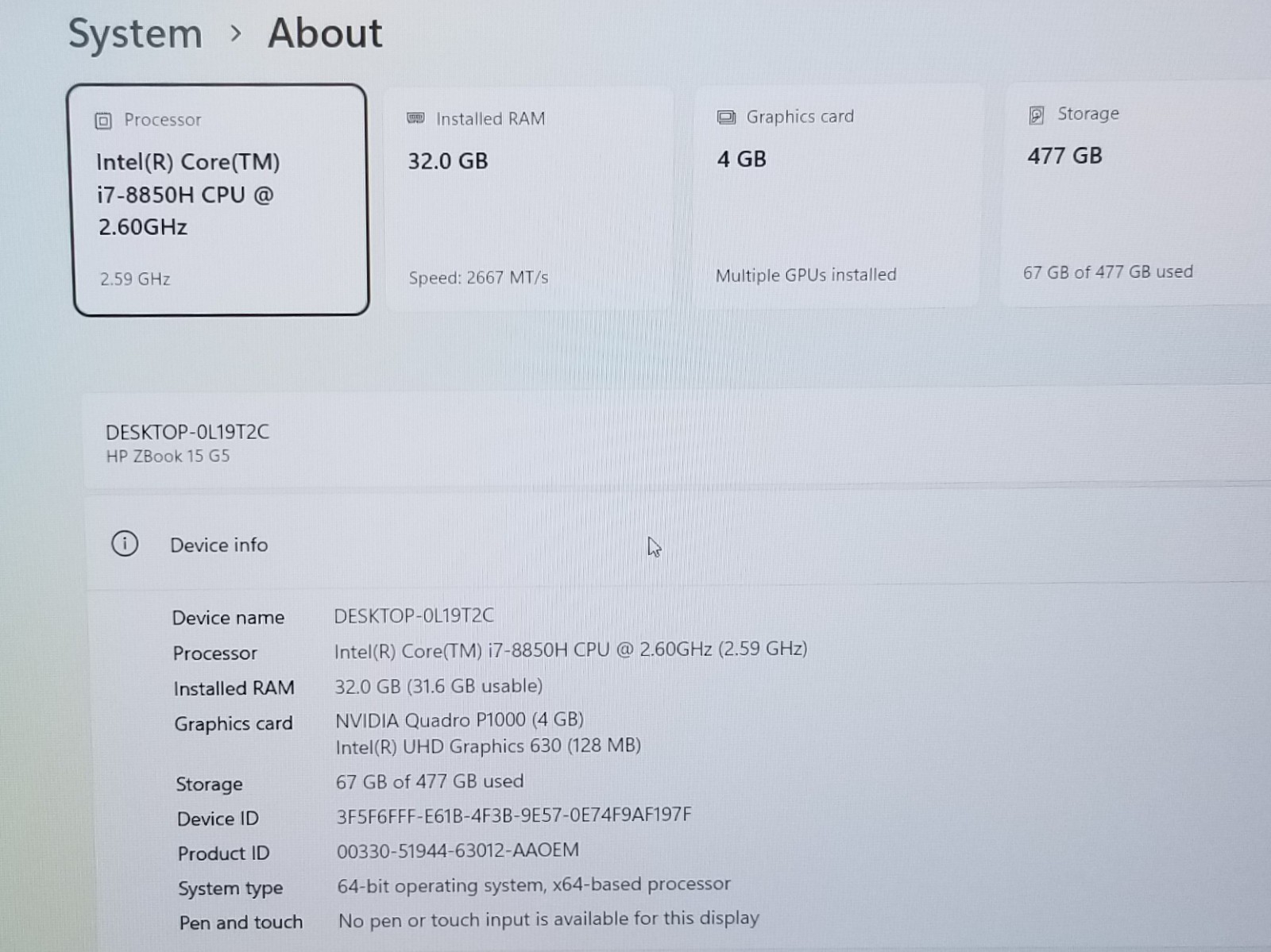
Task: Click the Device name label
Action: [228, 618]
